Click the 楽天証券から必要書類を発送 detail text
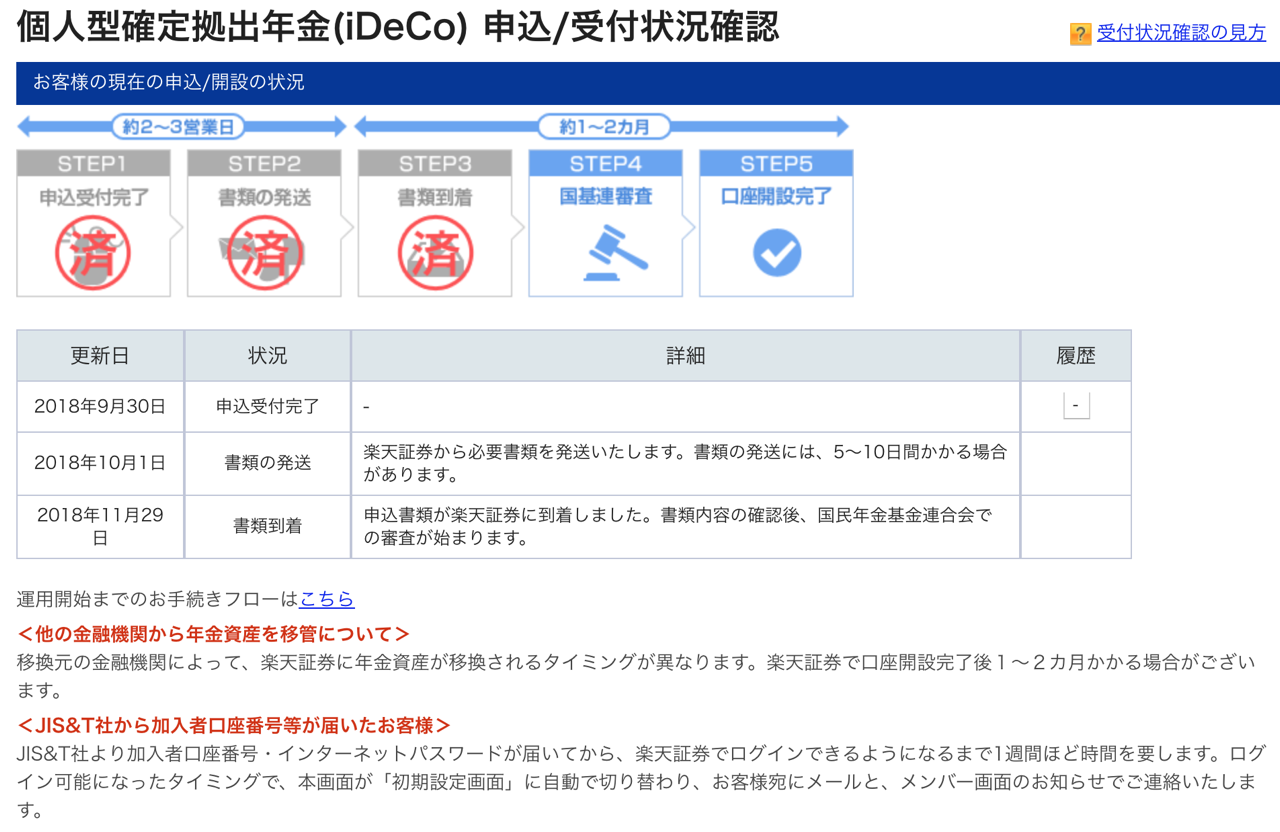Screen dimensions: 1280x832 tap(685, 463)
